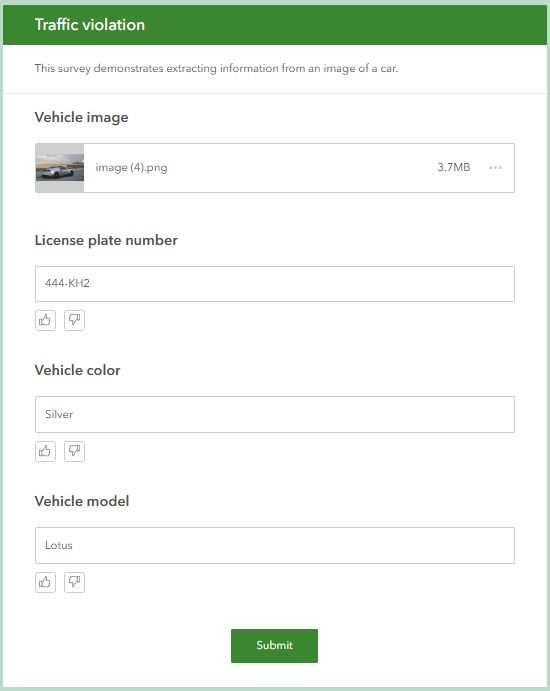This screenshot has width=550, height=691.
Task: Click the Vehicle image section heading
Action: [82, 118]
